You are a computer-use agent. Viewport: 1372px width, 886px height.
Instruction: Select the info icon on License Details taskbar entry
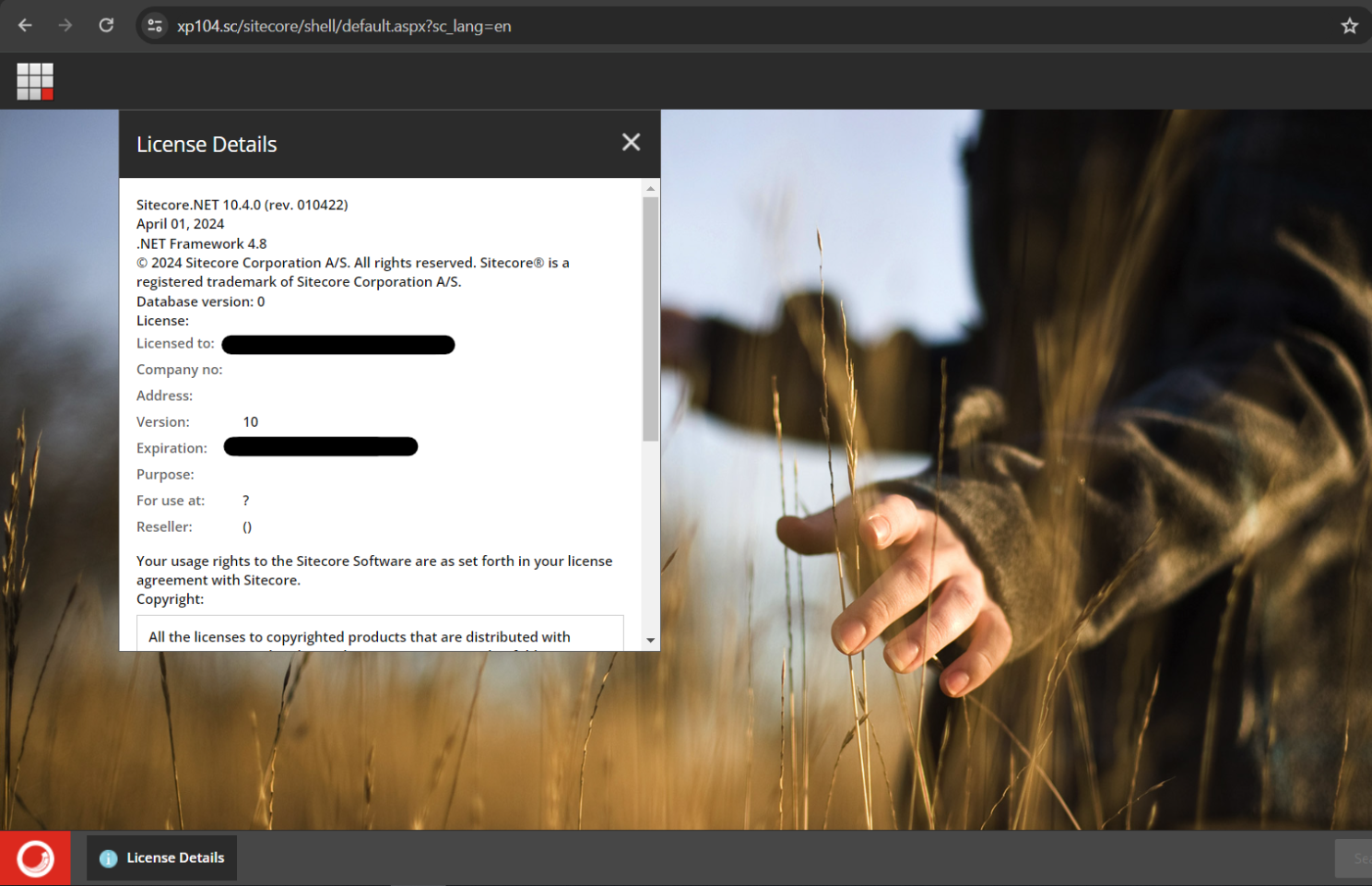(108, 857)
